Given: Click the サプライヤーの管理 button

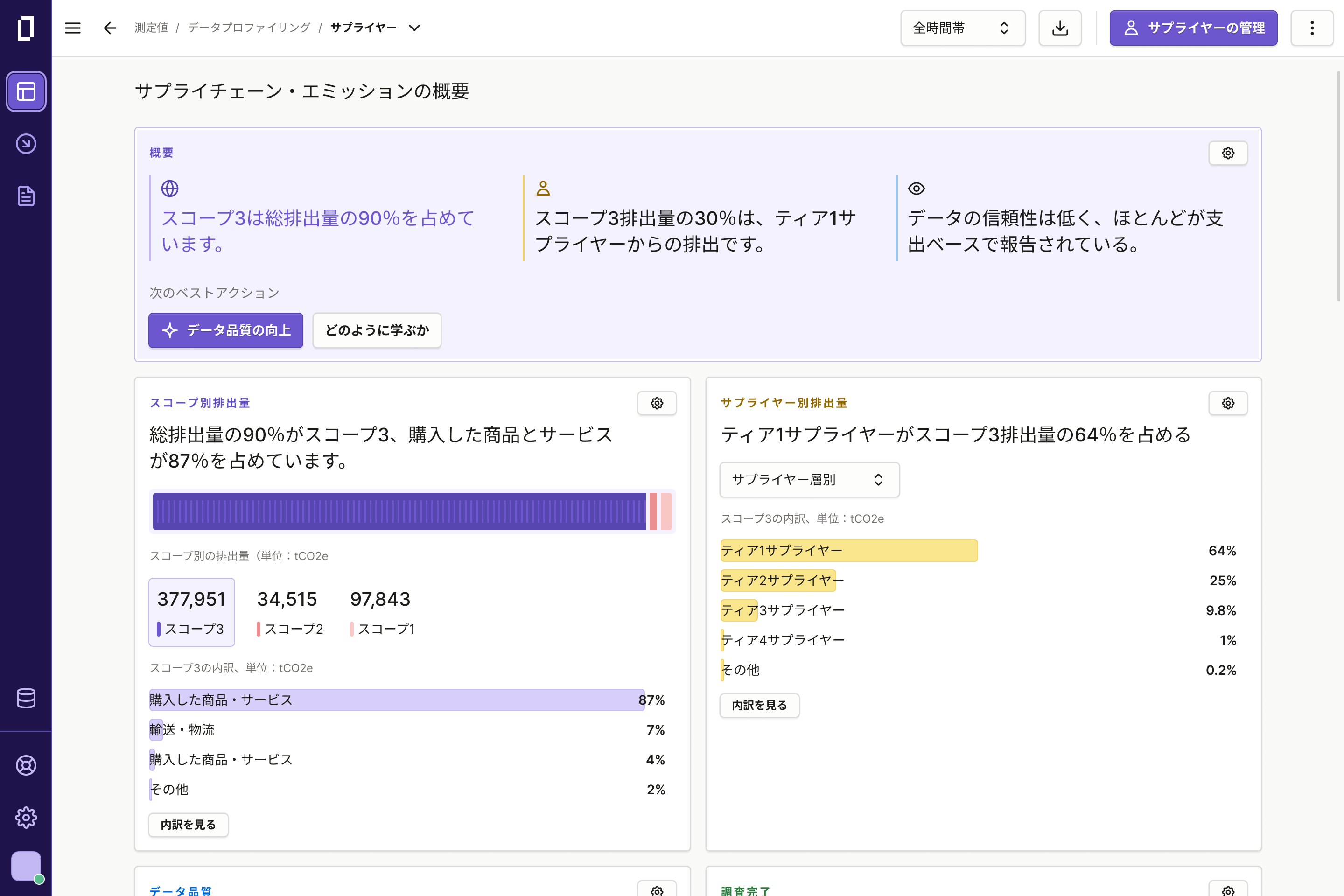Looking at the screenshot, I should [1193, 28].
